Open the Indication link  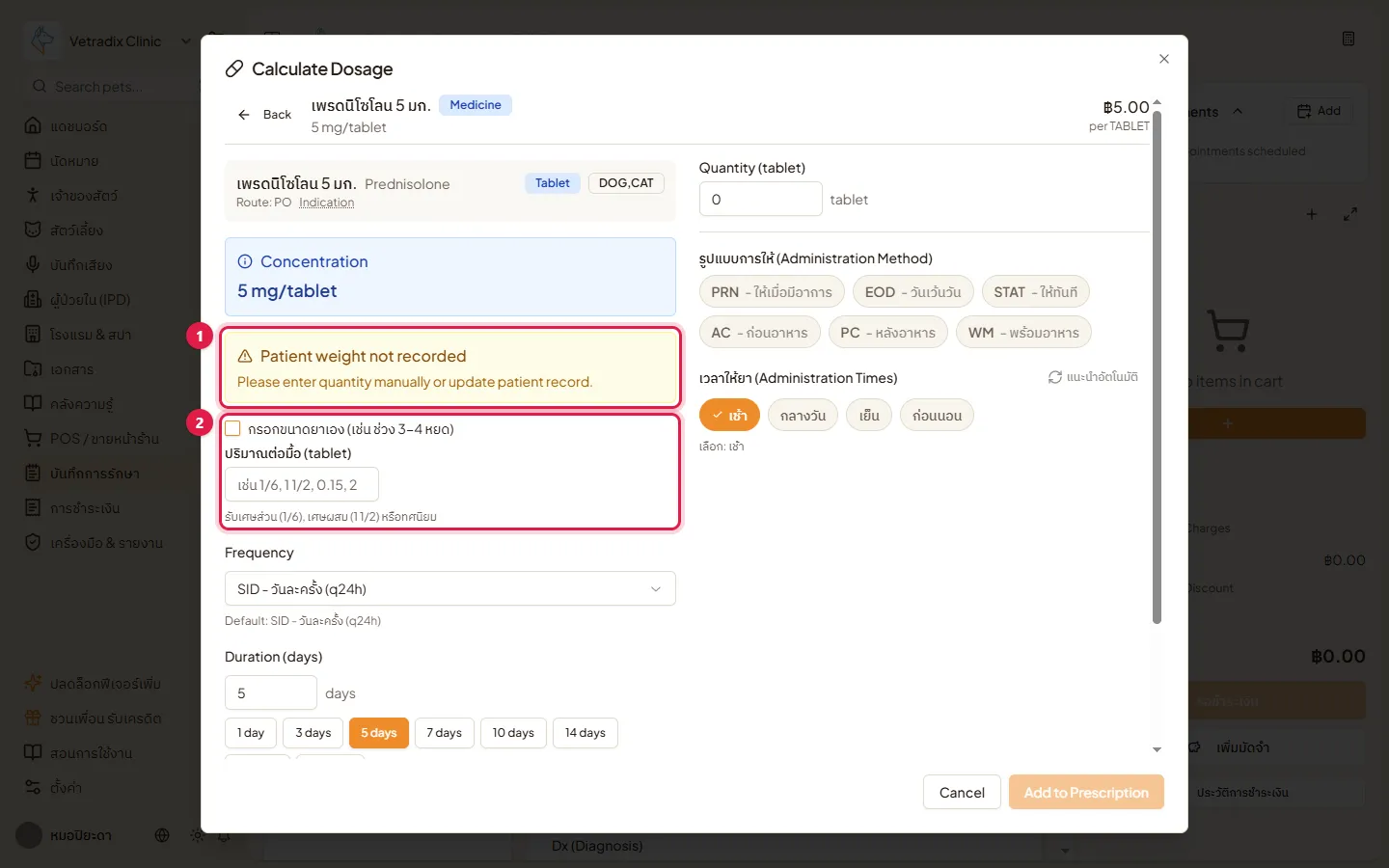pos(326,203)
